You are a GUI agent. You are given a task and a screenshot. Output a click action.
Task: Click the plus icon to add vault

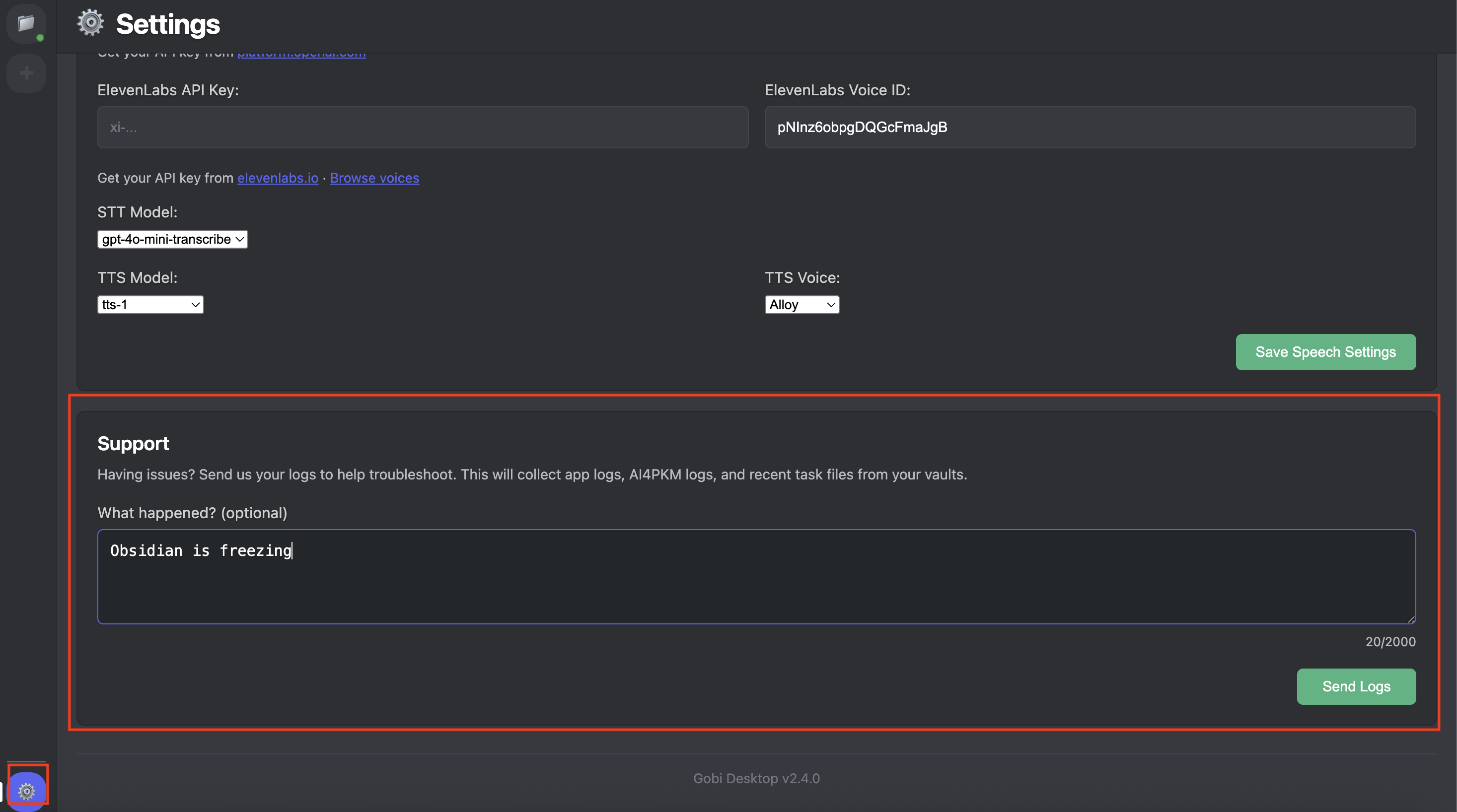[x=26, y=73]
